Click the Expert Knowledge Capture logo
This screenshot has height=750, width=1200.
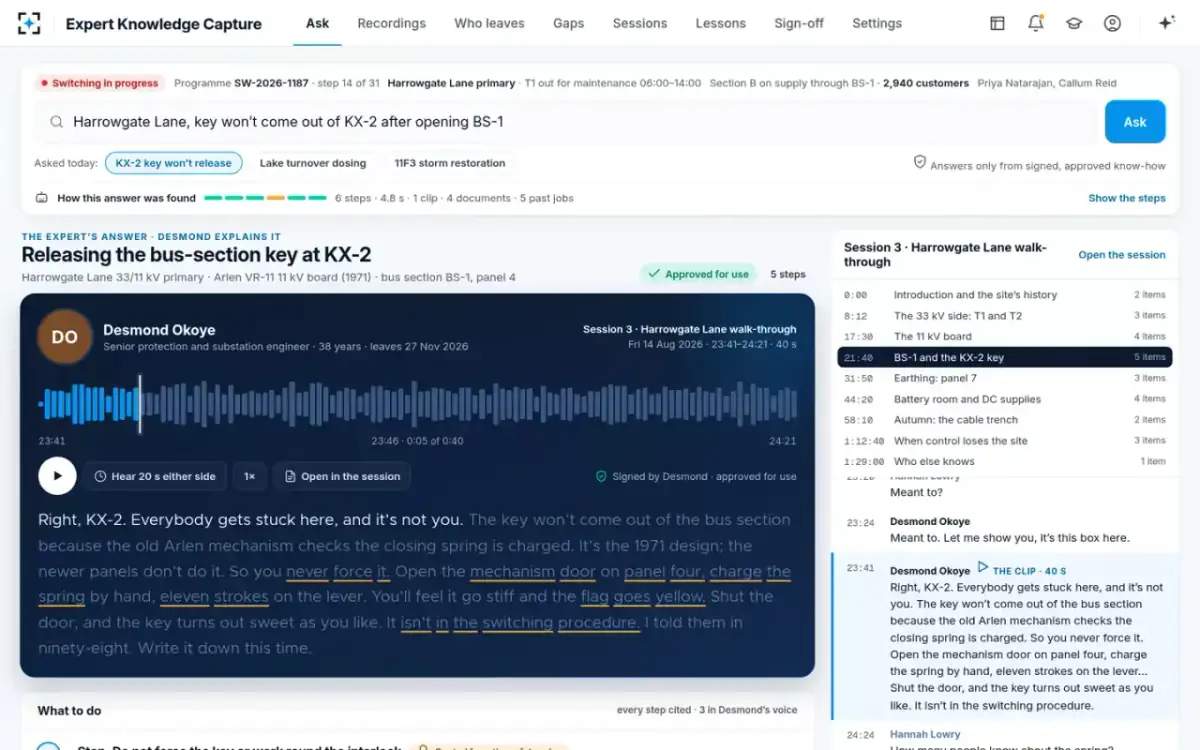(29, 23)
